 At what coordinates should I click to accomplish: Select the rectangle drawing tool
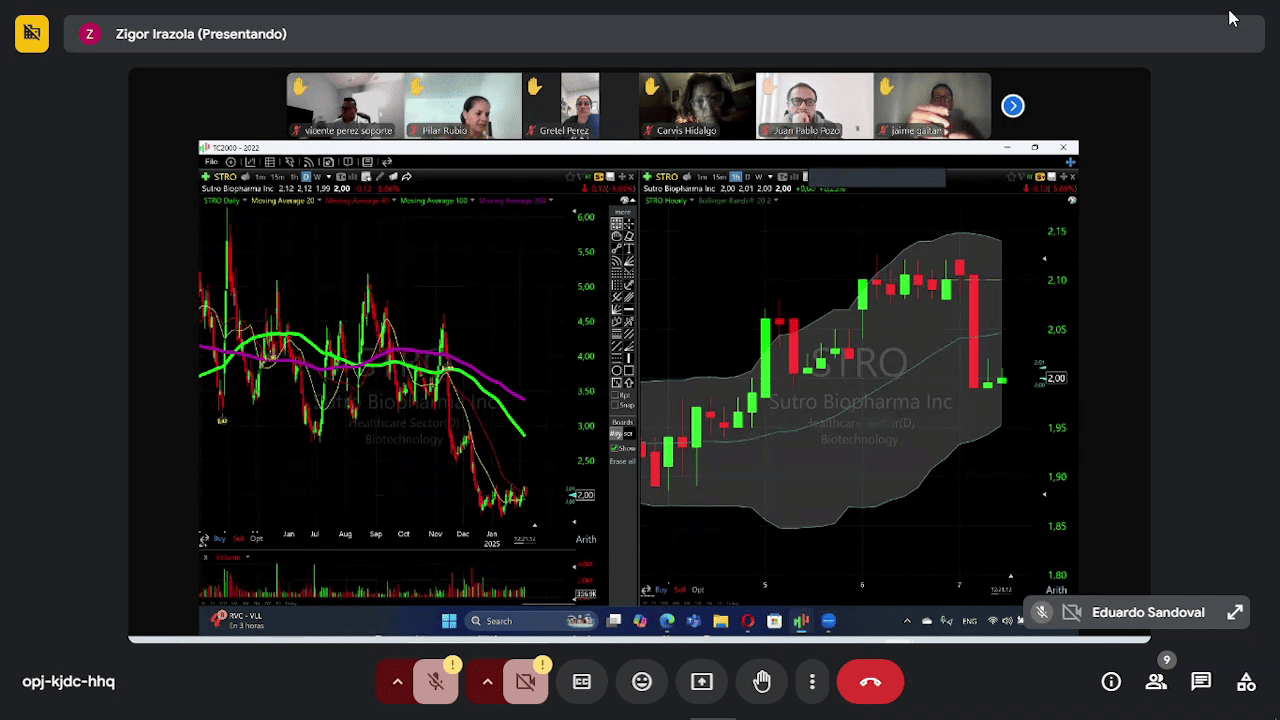click(629, 370)
